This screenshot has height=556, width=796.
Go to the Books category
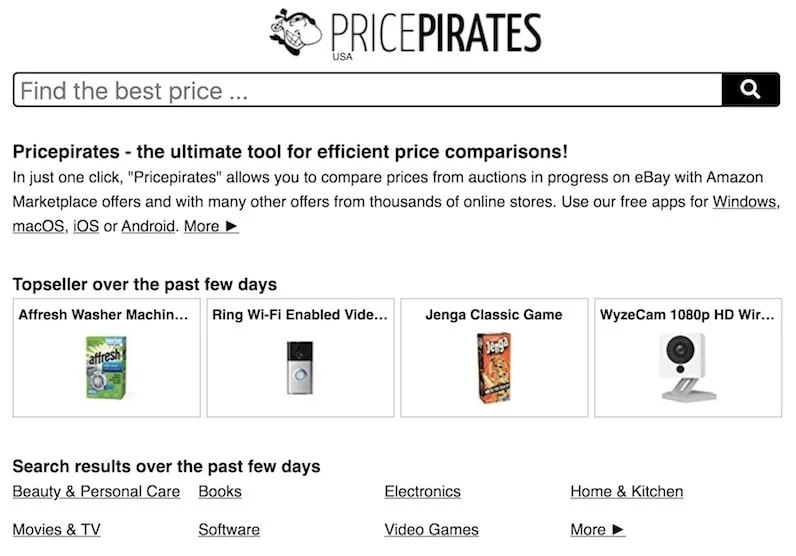click(x=220, y=491)
